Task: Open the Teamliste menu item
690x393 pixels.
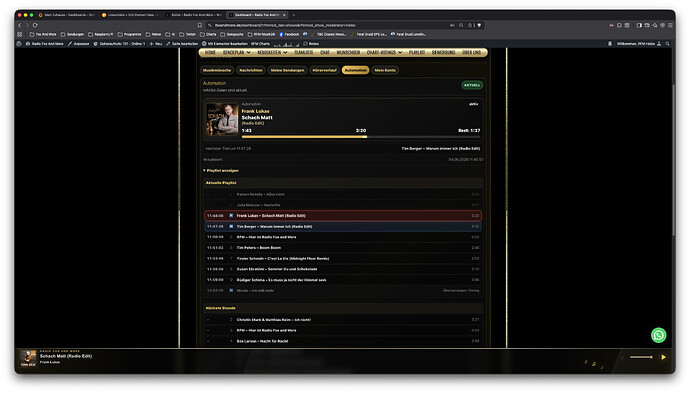Action: (x=303, y=52)
